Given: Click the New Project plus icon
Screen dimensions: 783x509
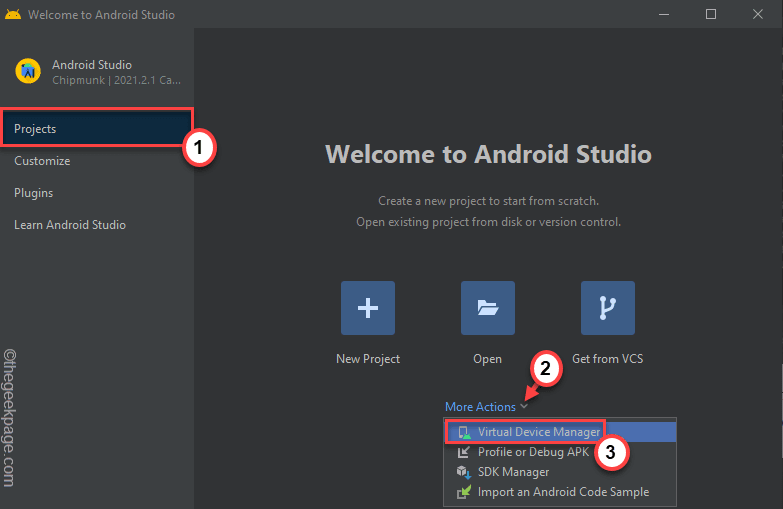Looking at the screenshot, I should 368,308.
